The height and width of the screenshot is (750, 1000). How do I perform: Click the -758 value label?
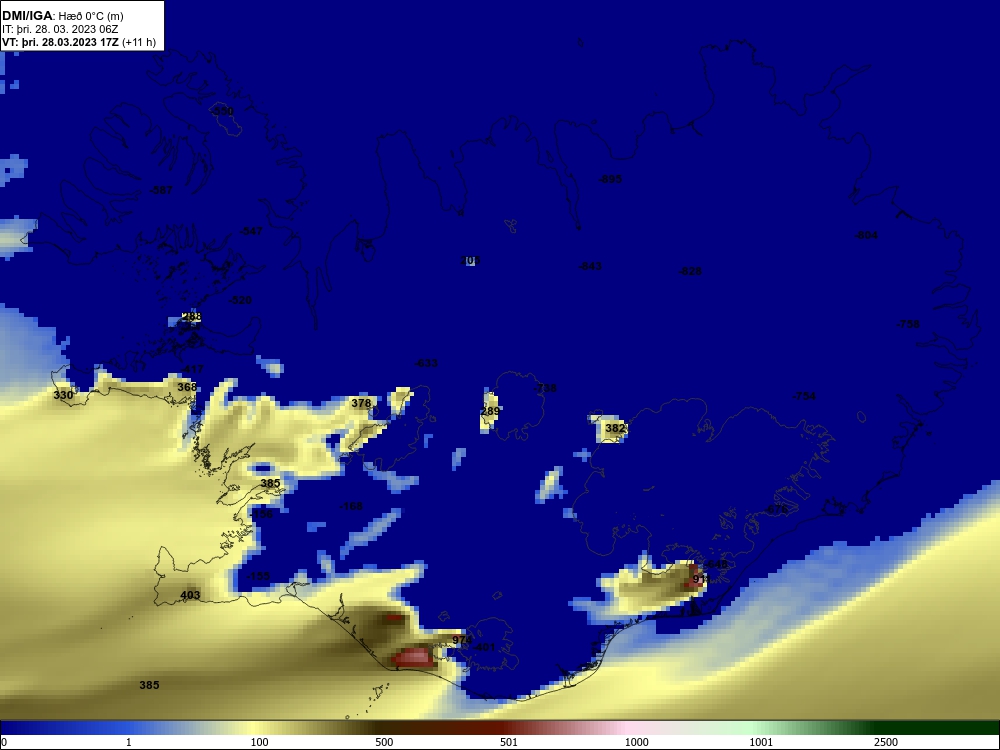[x=908, y=324]
